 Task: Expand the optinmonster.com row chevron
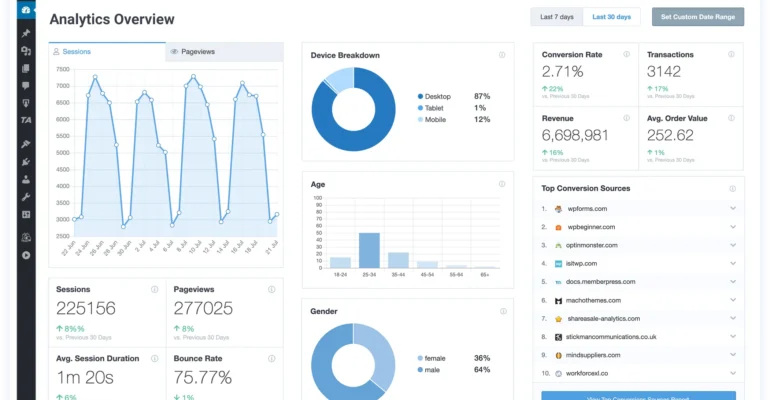[733, 245]
